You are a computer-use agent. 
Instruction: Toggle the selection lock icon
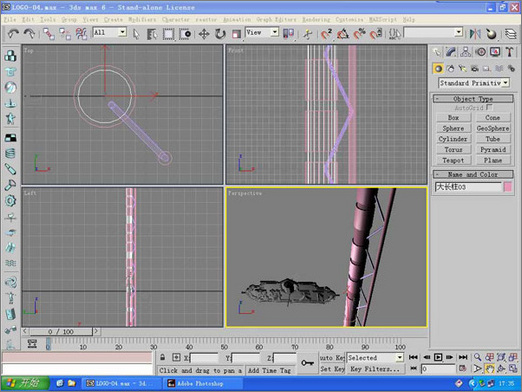pos(162,357)
